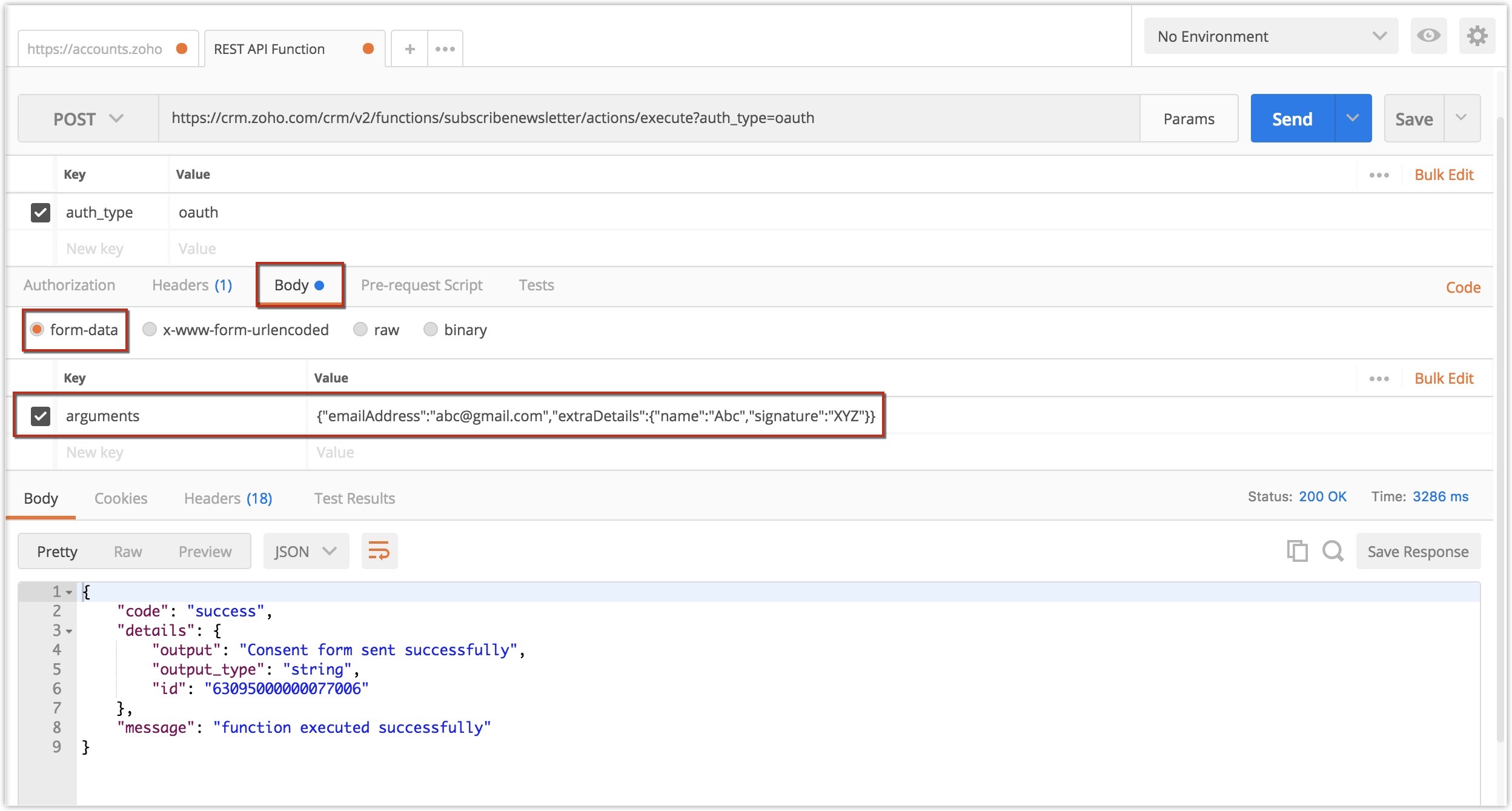1512x811 pixels.
Task: Select the raw body type radio button
Action: coord(361,329)
